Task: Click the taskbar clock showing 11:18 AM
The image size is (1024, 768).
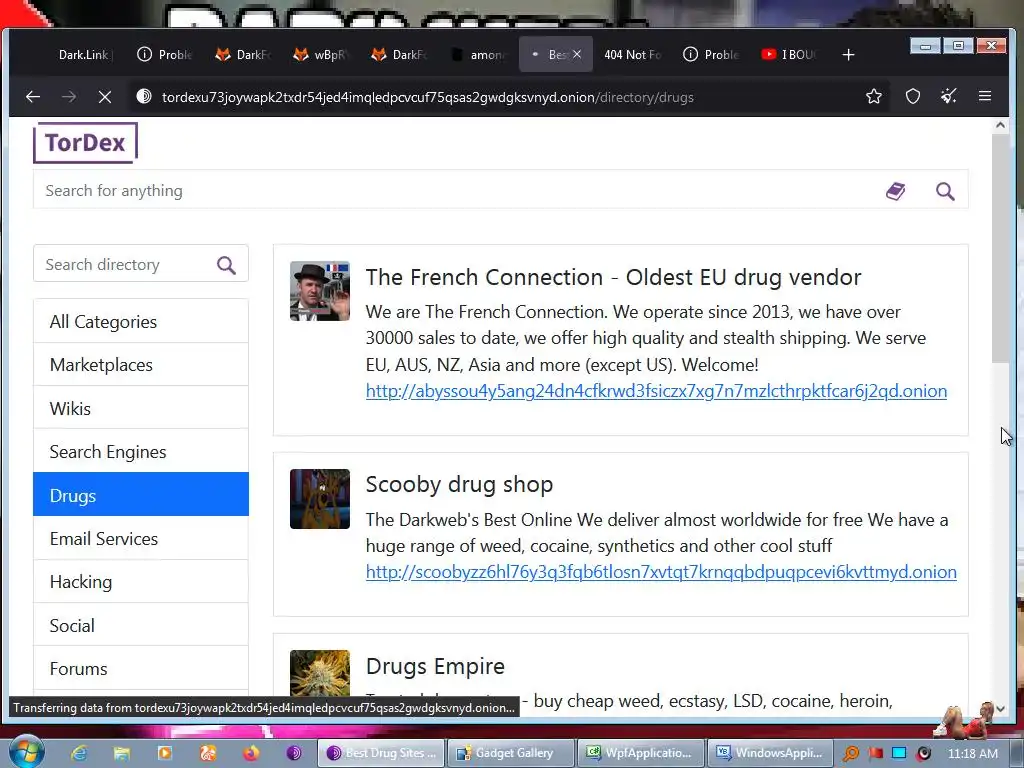Action: [x=972, y=754]
